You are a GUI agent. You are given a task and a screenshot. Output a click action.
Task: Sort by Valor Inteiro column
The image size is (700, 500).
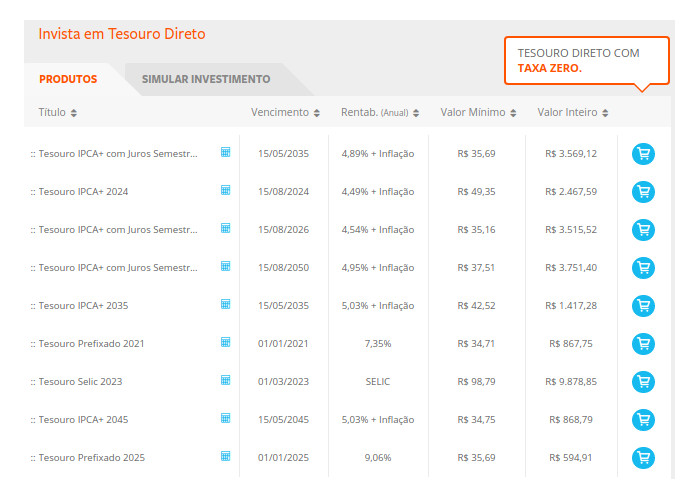pos(572,113)
